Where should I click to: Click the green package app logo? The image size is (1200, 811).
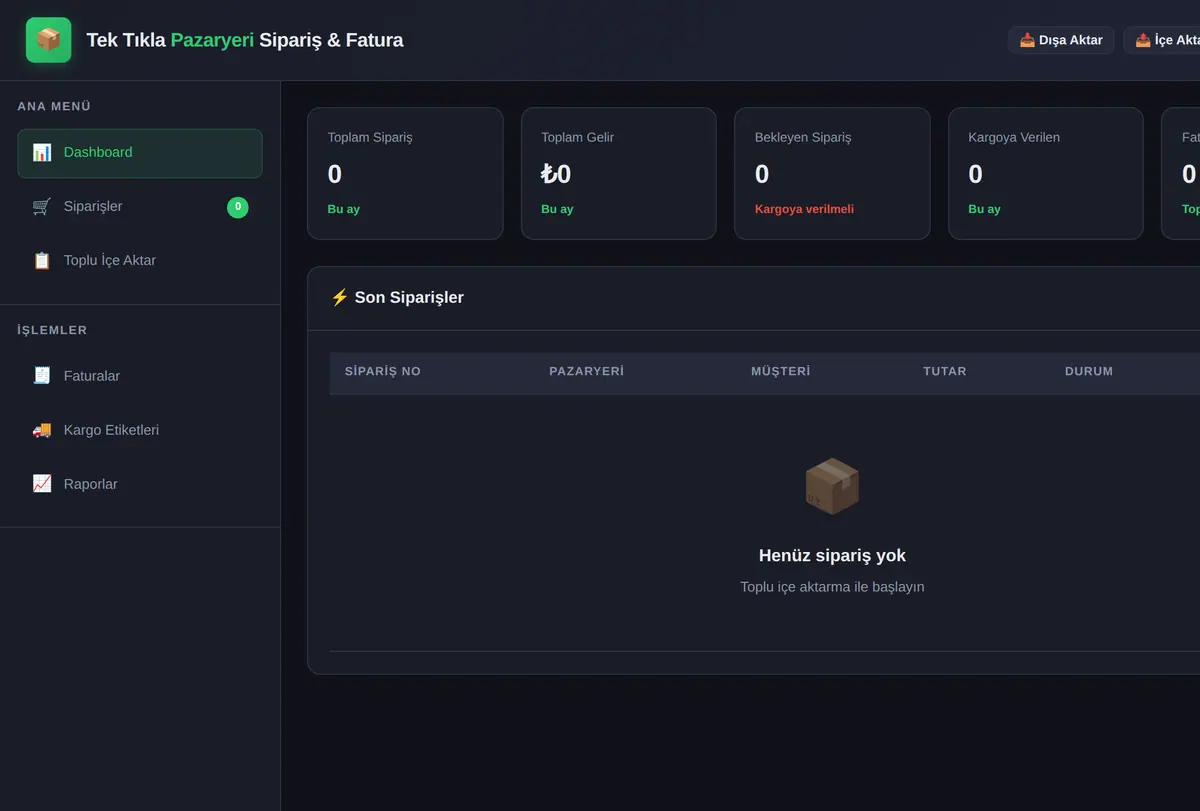coord(48,40)
